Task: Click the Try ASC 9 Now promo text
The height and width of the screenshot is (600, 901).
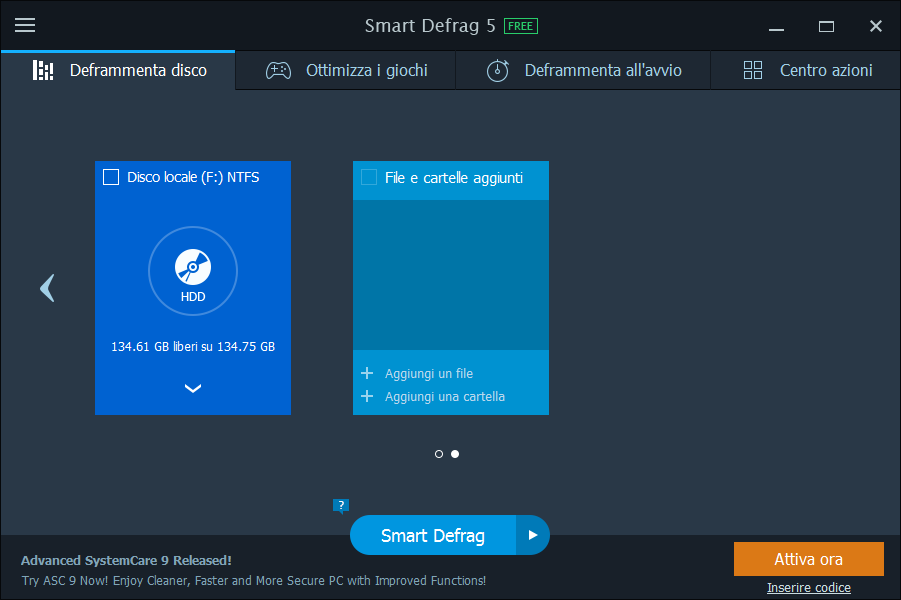Action: (x=254, y=581)
